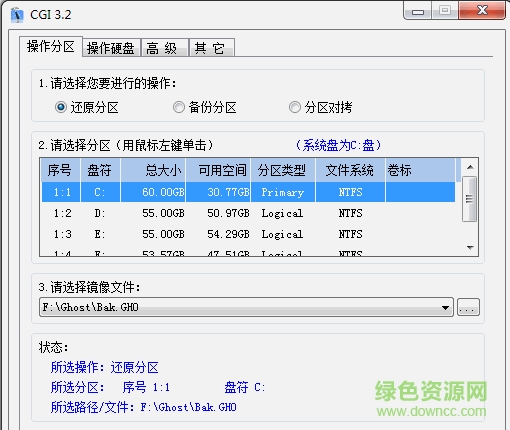Sort by 总大小 column header
Image resolution: width=510 pixels, height=430 pixels.
coord(153,170)
